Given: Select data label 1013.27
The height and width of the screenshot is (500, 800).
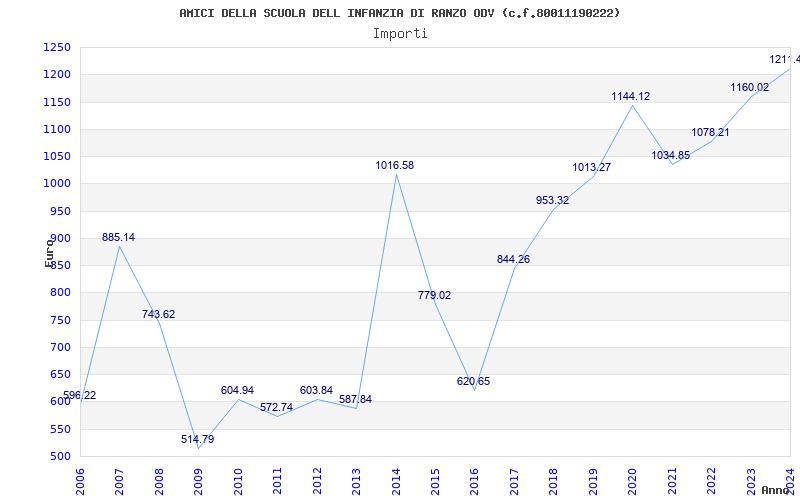Looking at the screenshot, I should 592,167.
